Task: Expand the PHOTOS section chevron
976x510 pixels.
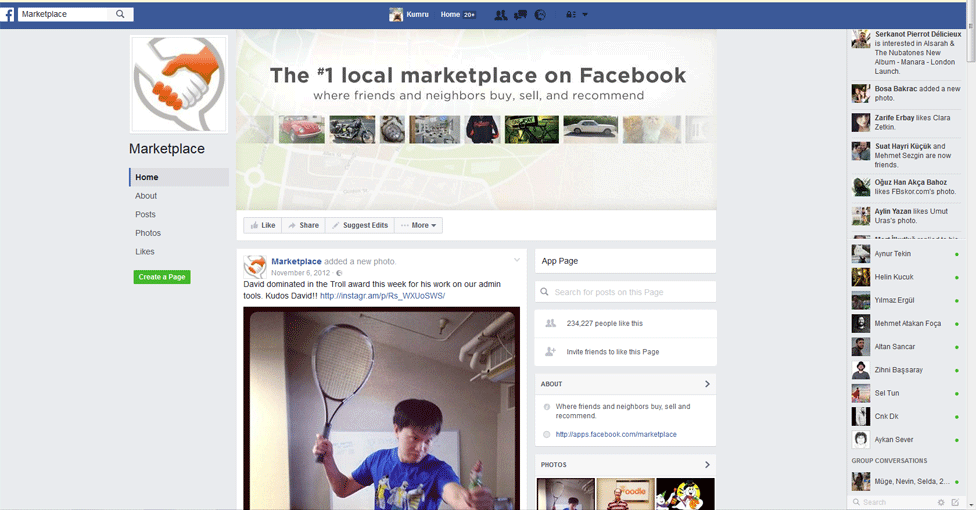Action: (707, 465)
